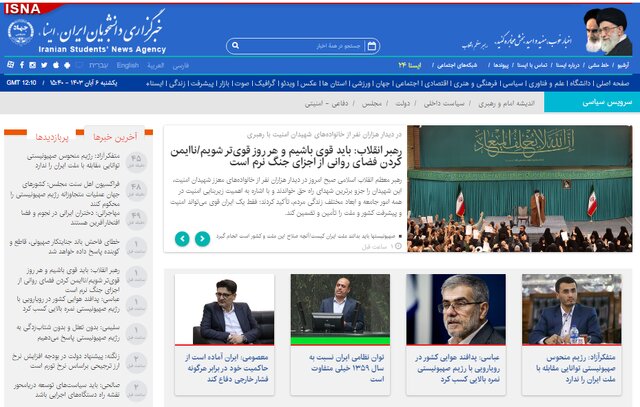The height and width of the screenshot is (407, 640).
Task: Switch site language to English
Action: coord(127,65)
